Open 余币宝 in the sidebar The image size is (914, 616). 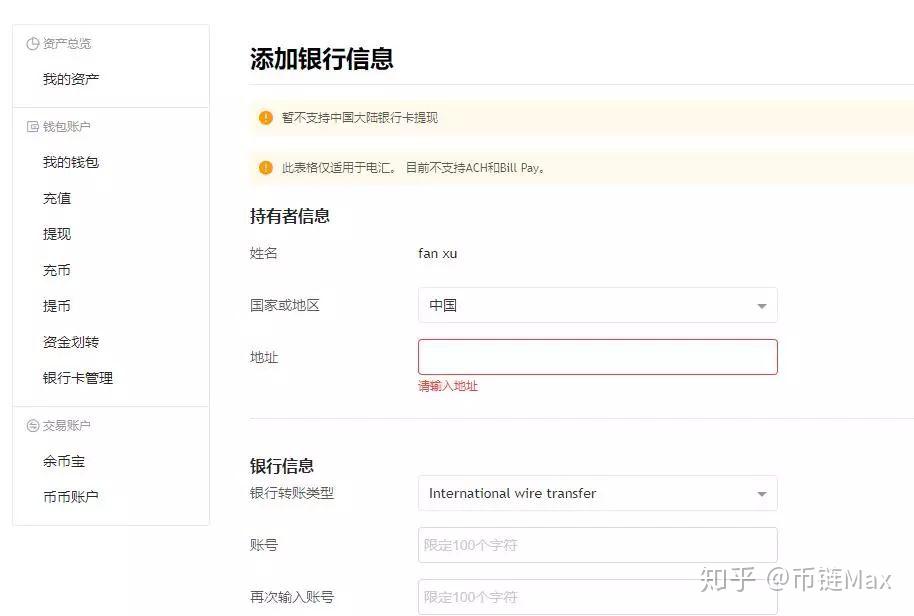pyautogui.click(x=64, y=462)
